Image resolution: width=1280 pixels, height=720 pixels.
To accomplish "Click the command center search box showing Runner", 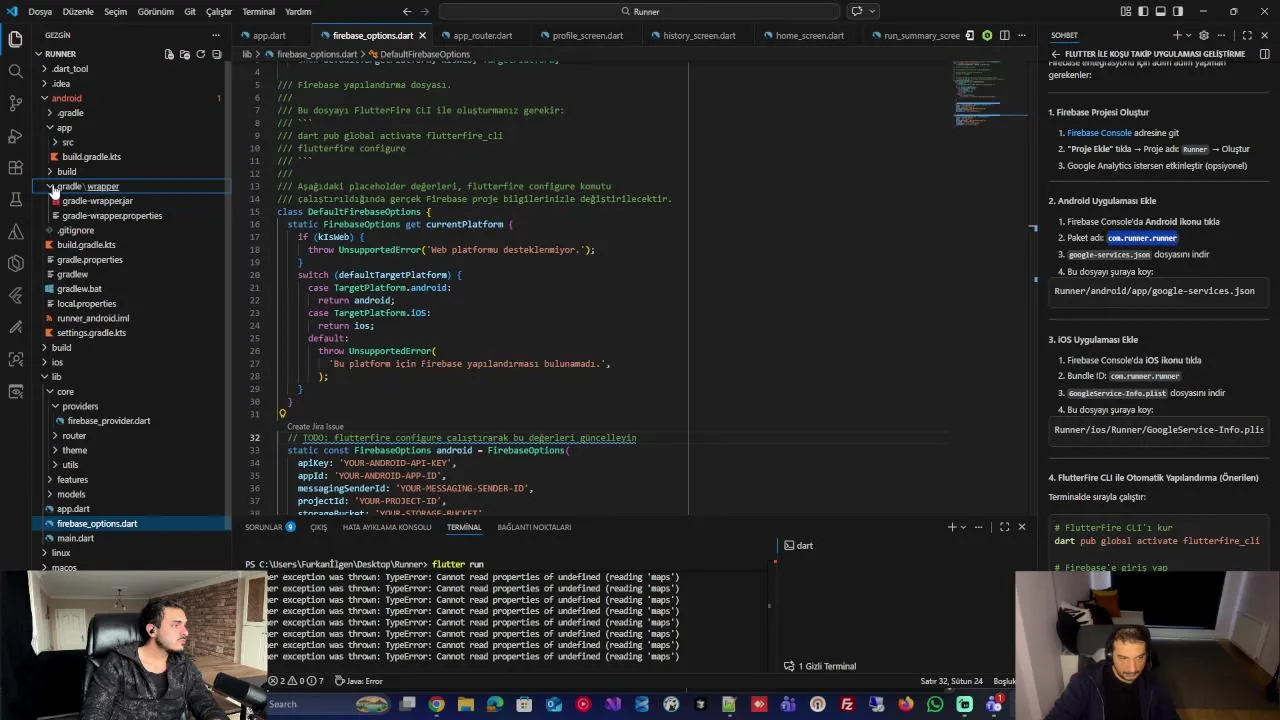I will 639,12.
